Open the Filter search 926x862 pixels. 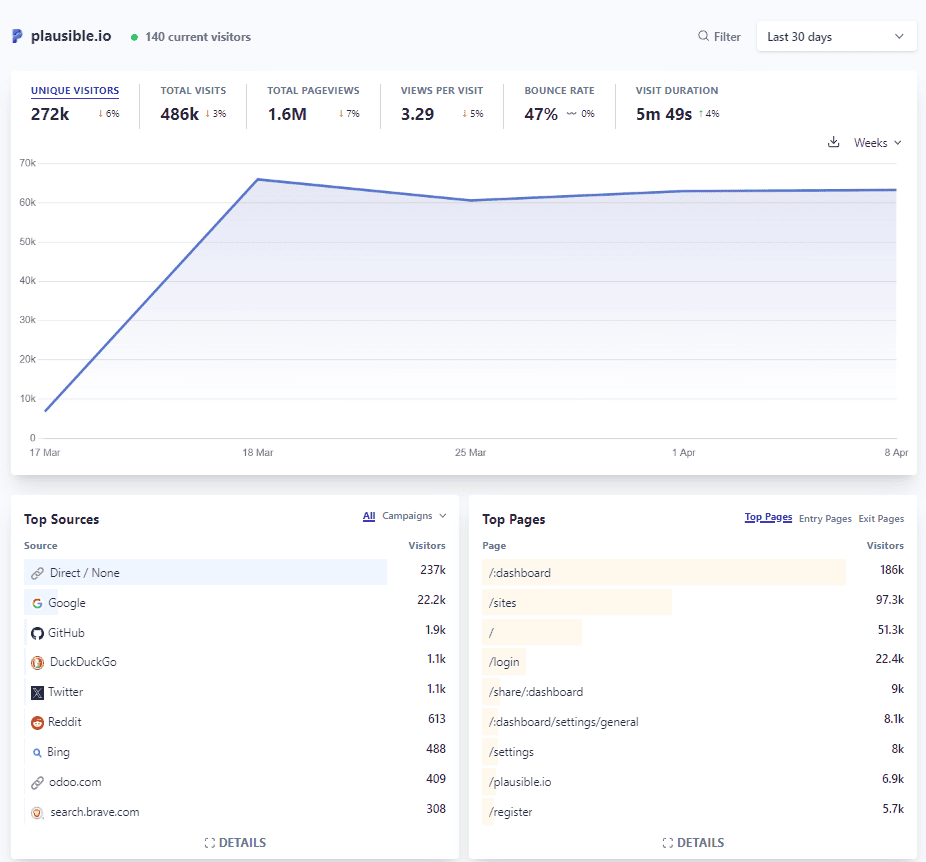(x=718, y=35)
